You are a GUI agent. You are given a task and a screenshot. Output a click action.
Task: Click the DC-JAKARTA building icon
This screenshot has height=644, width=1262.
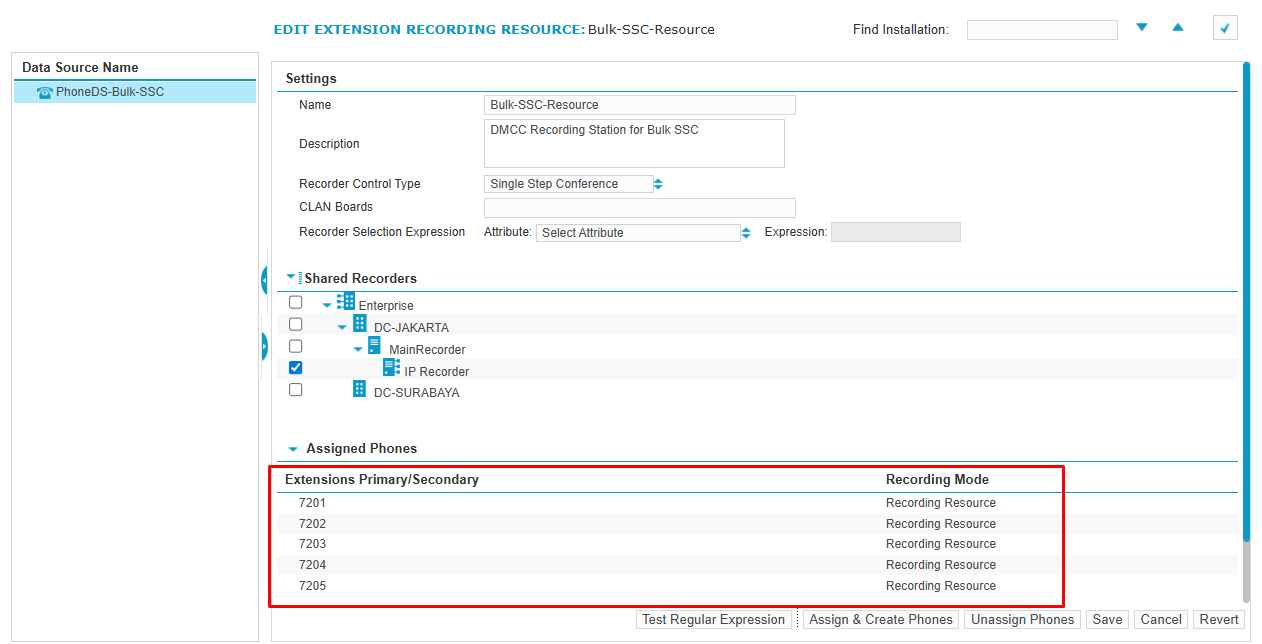point(359,324)
